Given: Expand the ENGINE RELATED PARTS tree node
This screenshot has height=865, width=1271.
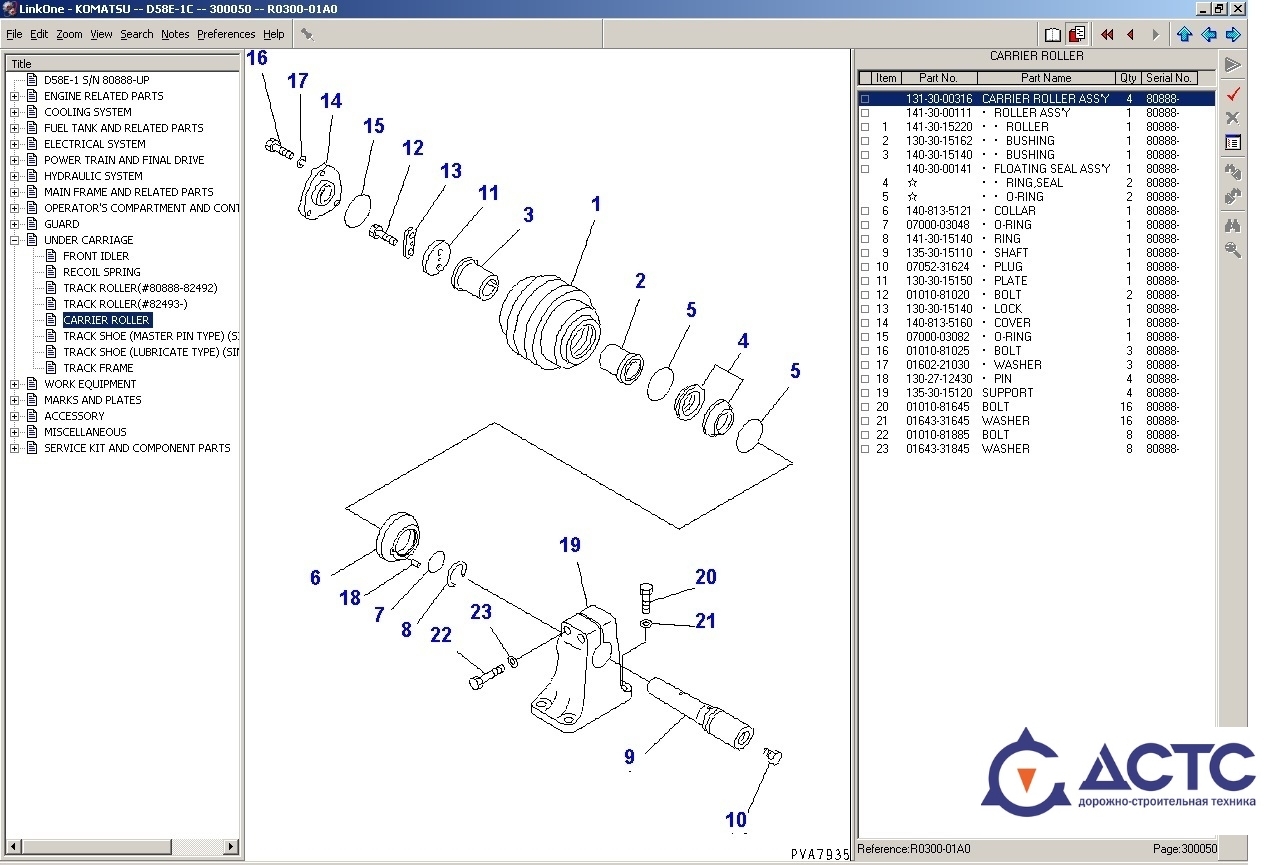Looking at the screenshot, I should (15, 96).
